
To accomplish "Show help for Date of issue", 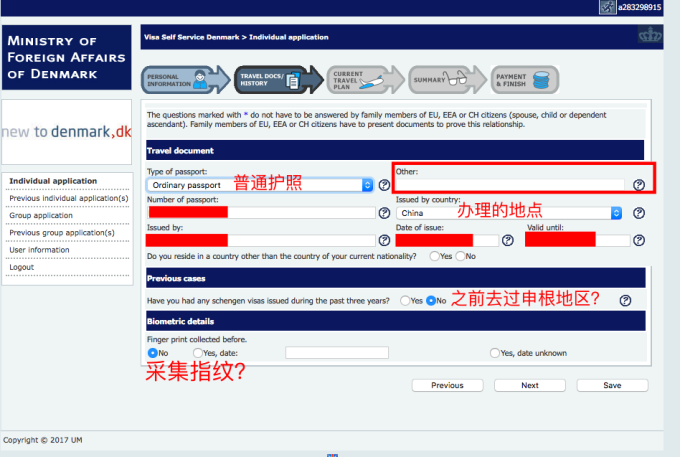I will 508,240.
